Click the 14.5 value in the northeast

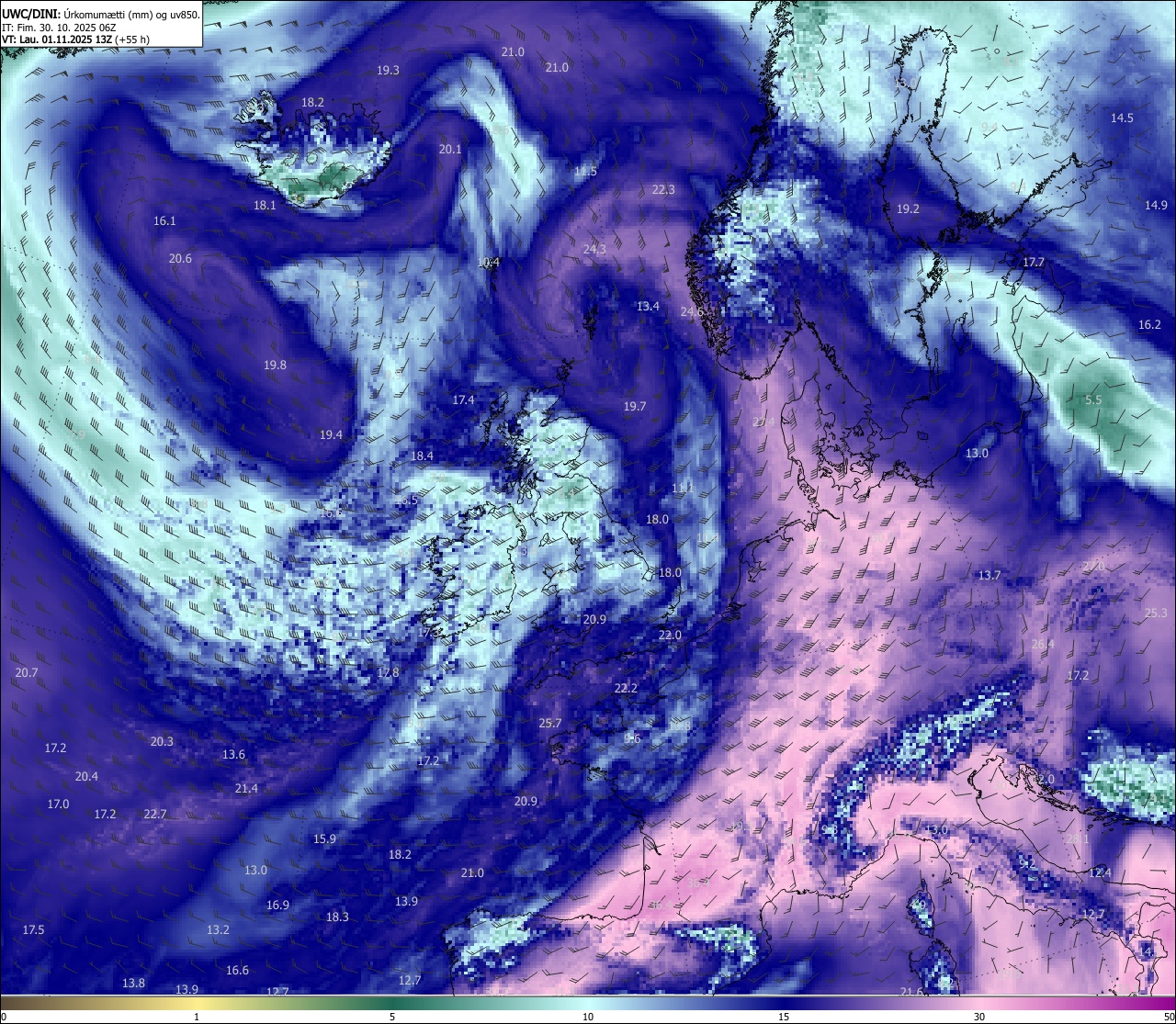[1122, 118]
